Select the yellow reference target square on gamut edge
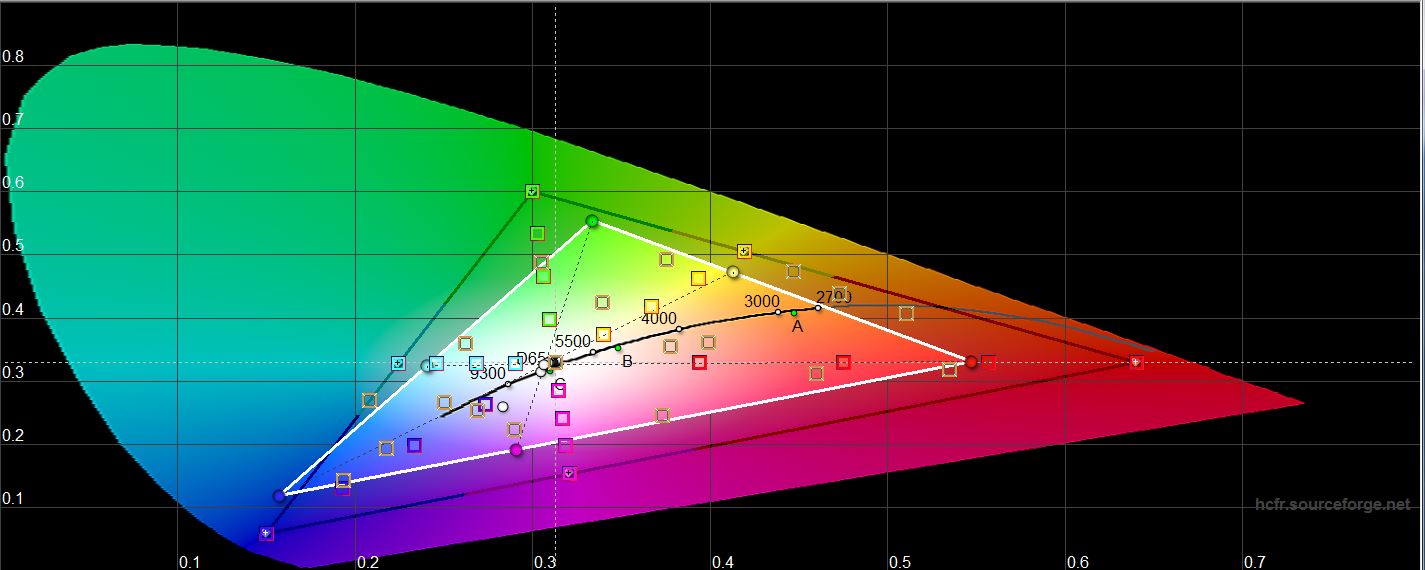 [744, 251]
